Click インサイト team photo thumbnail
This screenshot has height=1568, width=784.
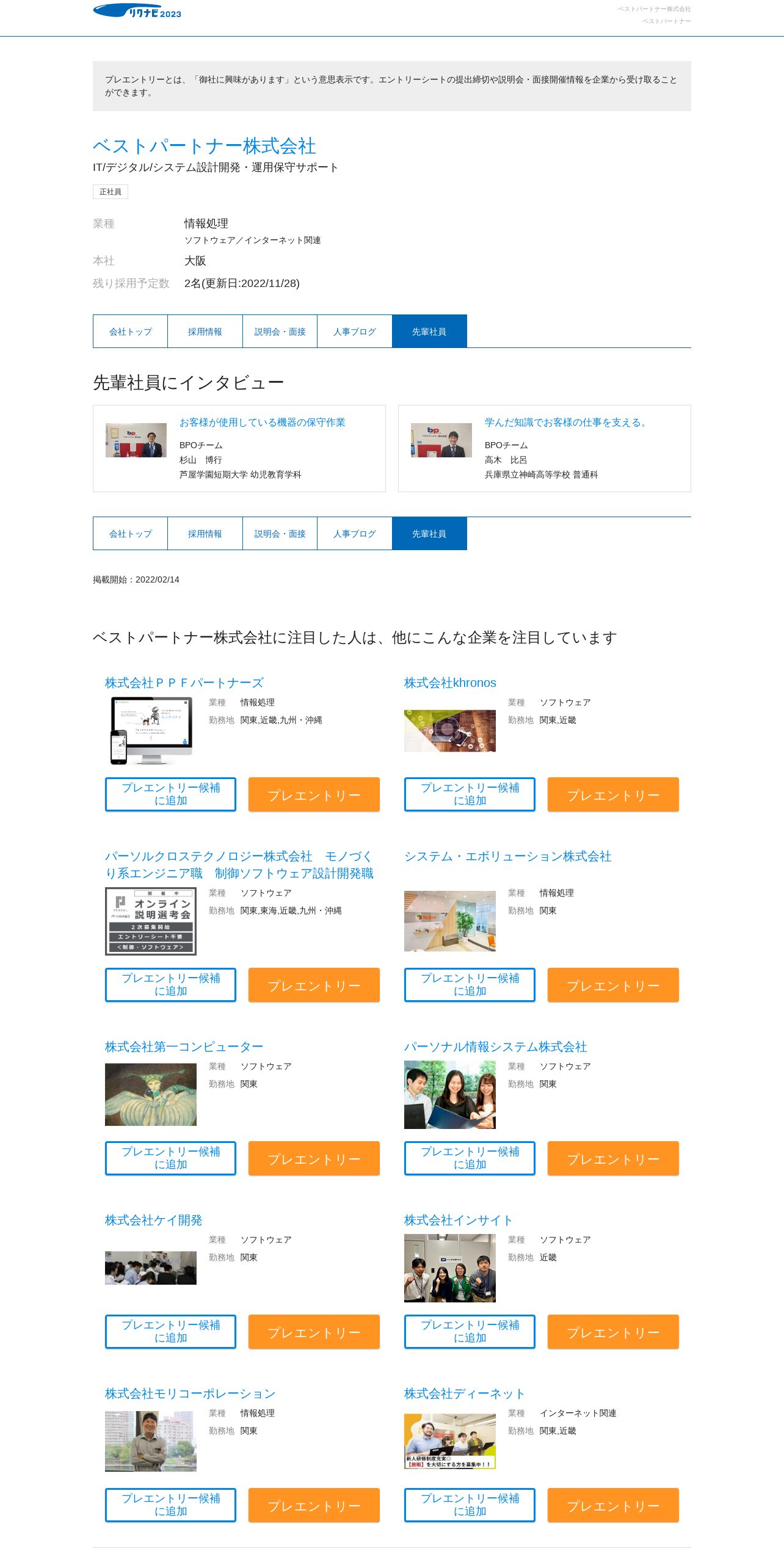click(x=450, y=1268)
